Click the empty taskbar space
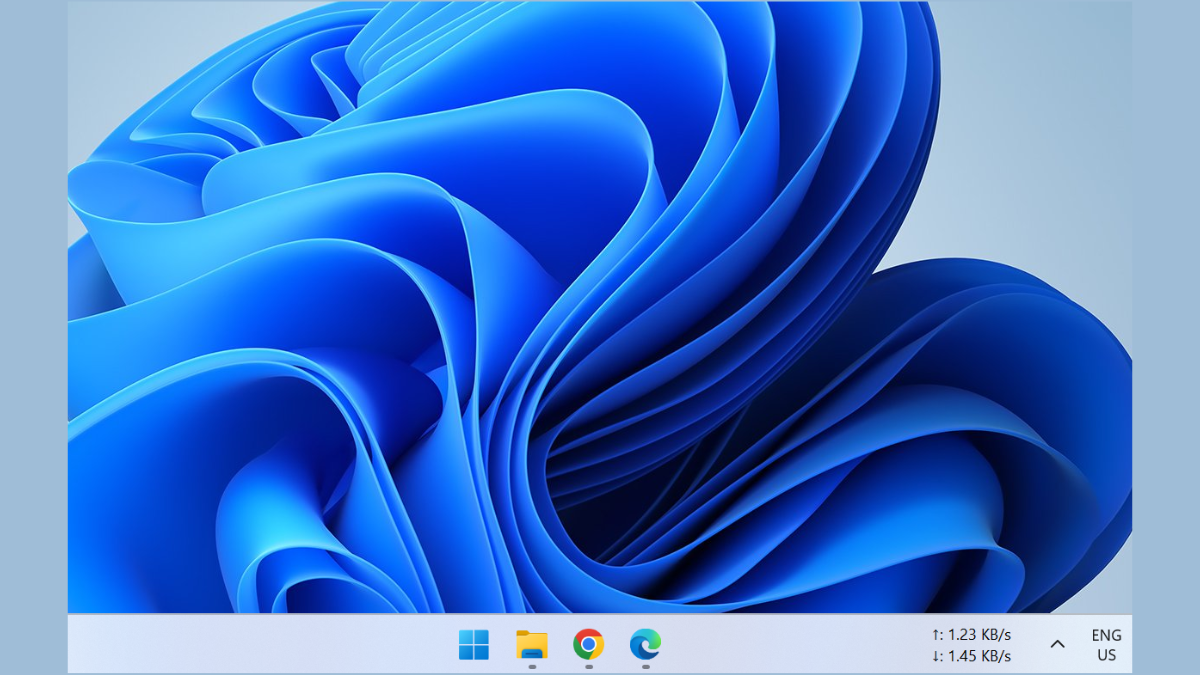This screenshot has width=1200, height=675. pos(300,645)
